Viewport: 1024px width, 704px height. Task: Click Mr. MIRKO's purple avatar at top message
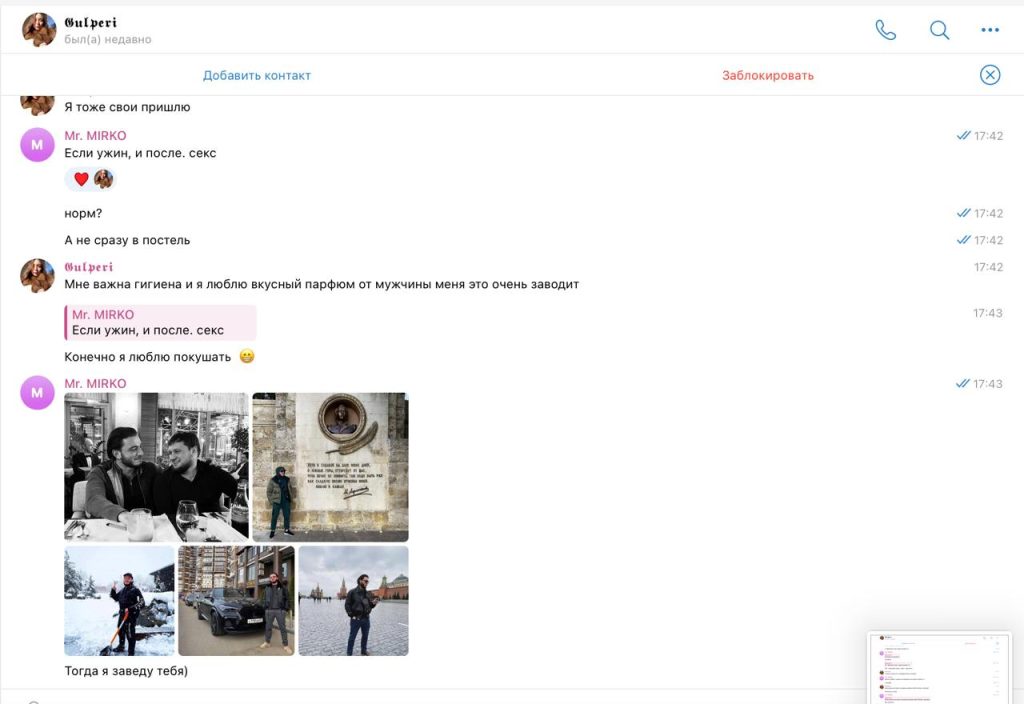click(x=37, y=145)
